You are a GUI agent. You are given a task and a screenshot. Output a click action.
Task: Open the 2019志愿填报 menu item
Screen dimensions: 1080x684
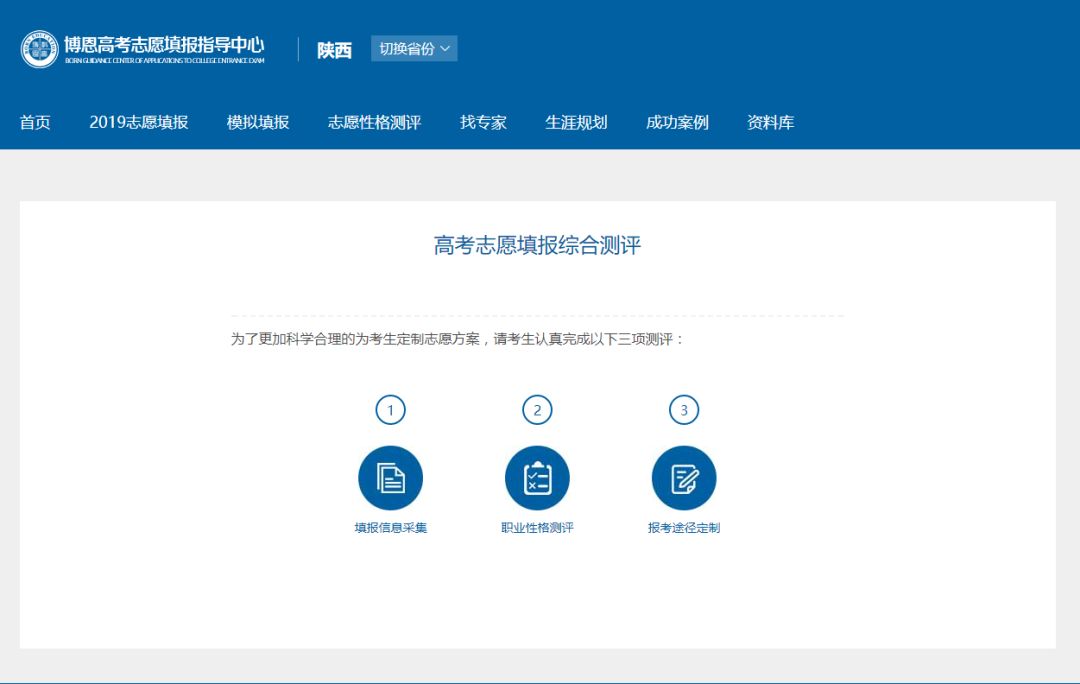(x=138, y=123)
